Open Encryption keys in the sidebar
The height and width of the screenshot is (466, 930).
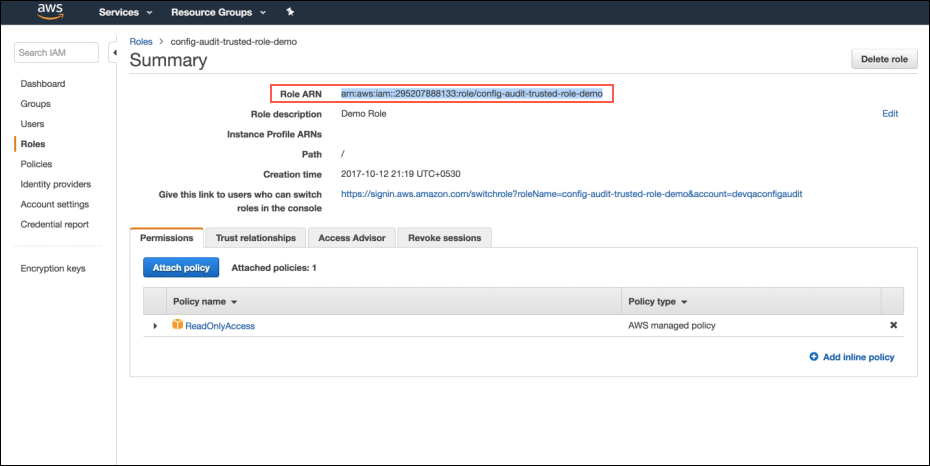pos(53,269)
